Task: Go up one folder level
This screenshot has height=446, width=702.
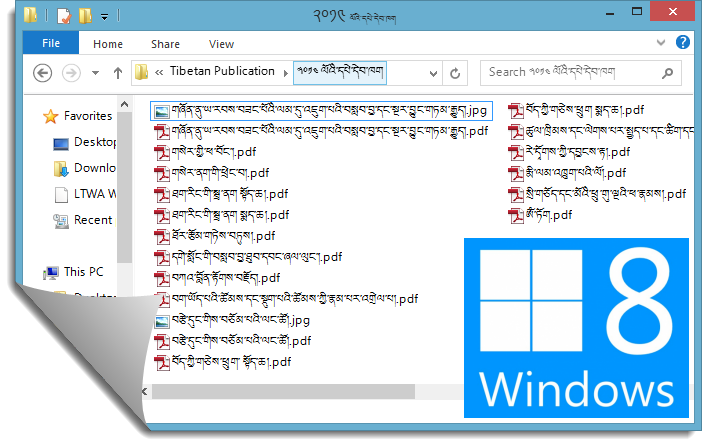Action: (x=118, y=73)
